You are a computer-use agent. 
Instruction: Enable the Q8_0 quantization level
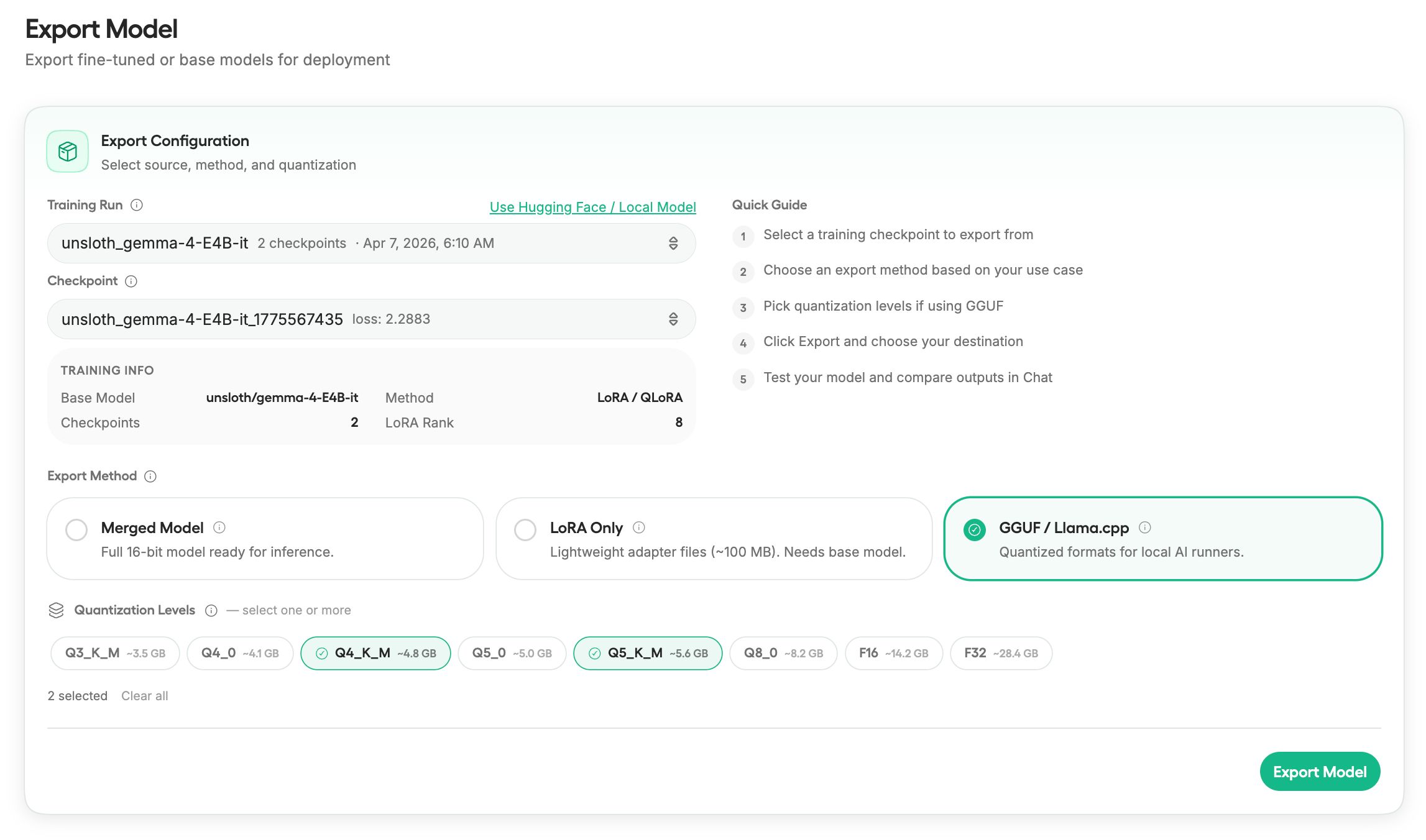point(783,654)
